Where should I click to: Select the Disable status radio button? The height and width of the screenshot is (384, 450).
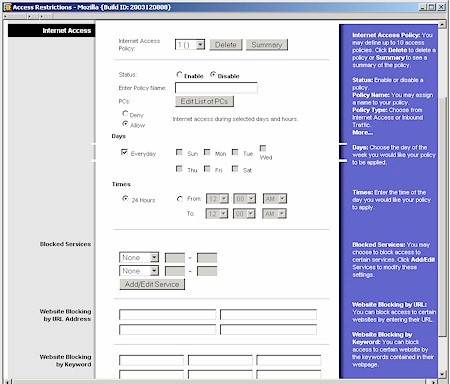click(x=213, y=75)
